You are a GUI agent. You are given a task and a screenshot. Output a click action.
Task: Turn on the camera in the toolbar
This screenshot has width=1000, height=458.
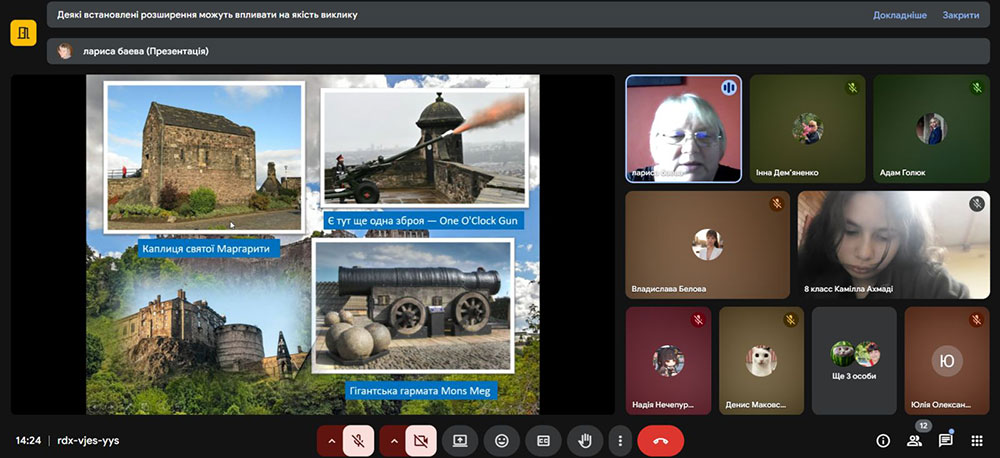point(420,440)
